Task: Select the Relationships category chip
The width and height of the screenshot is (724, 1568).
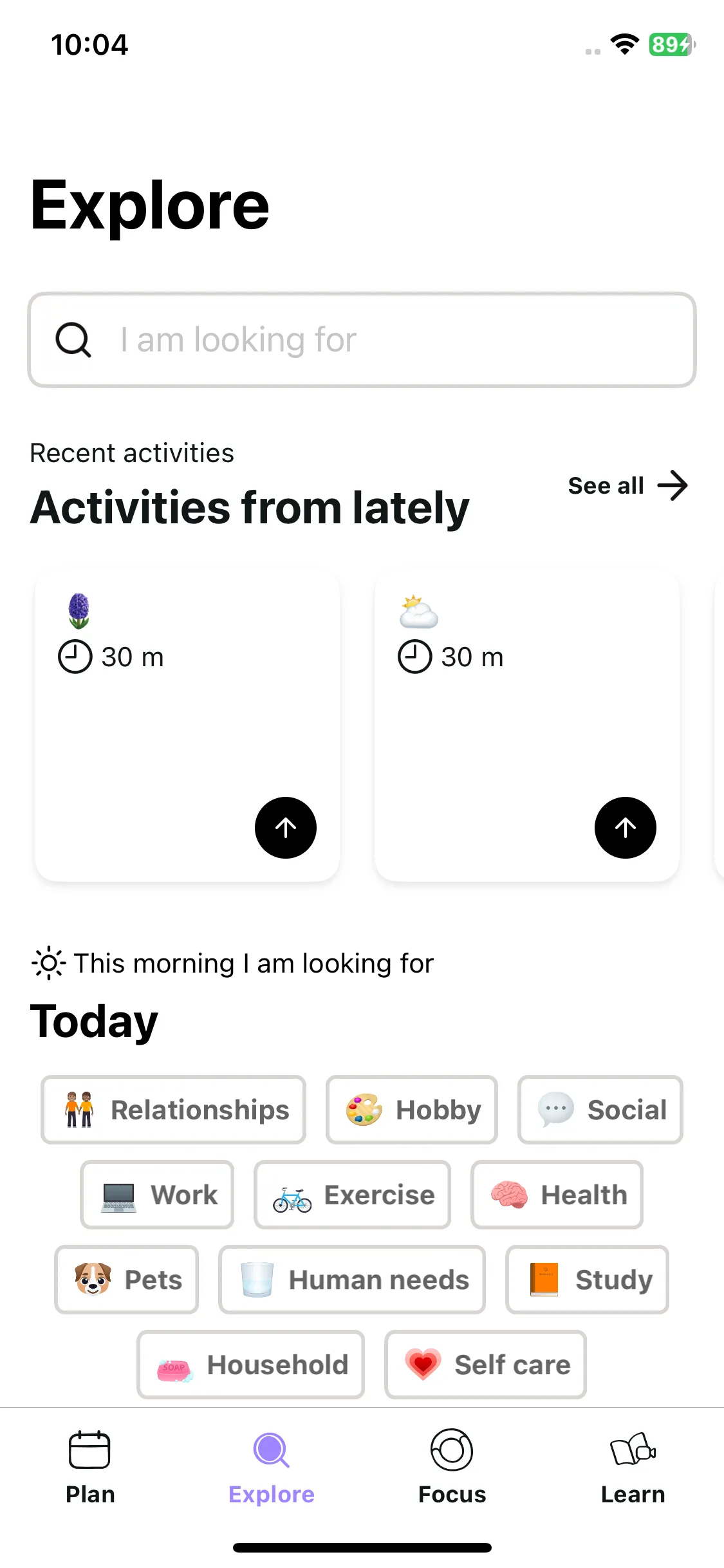Action: pyautogui.click(x=173, y=1110)
